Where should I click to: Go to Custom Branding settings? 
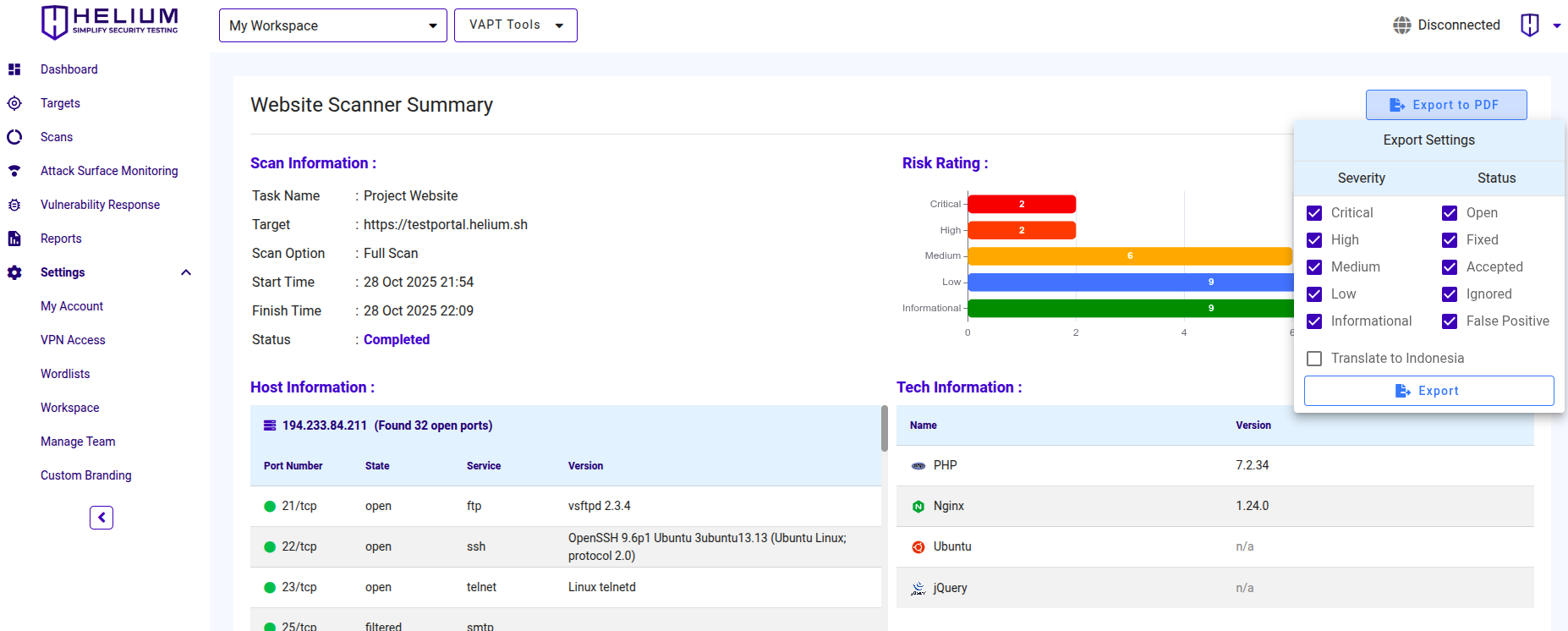click(85, 475)
